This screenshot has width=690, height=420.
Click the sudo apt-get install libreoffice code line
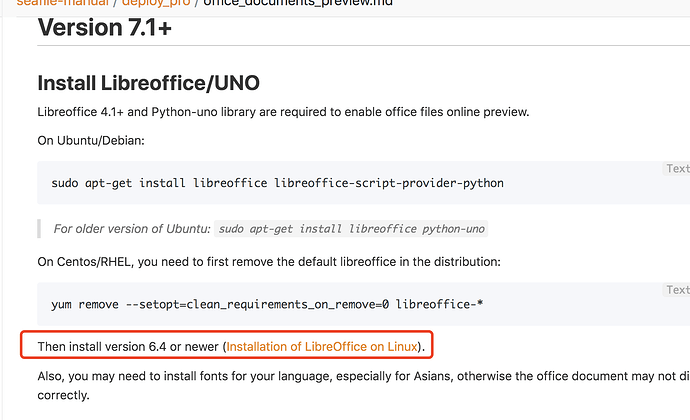(277, 183)
